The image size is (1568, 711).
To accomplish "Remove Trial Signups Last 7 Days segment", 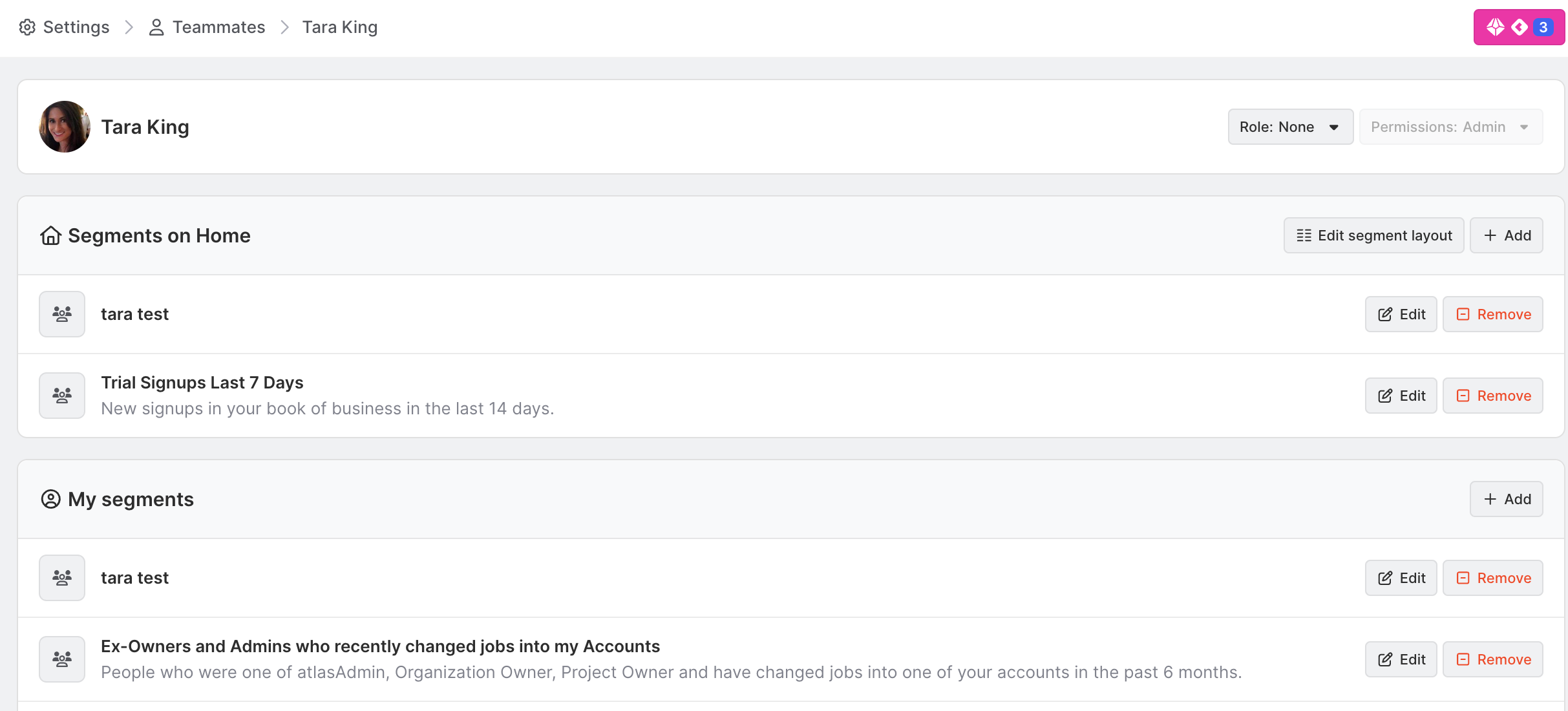I will pos(1492,396).
